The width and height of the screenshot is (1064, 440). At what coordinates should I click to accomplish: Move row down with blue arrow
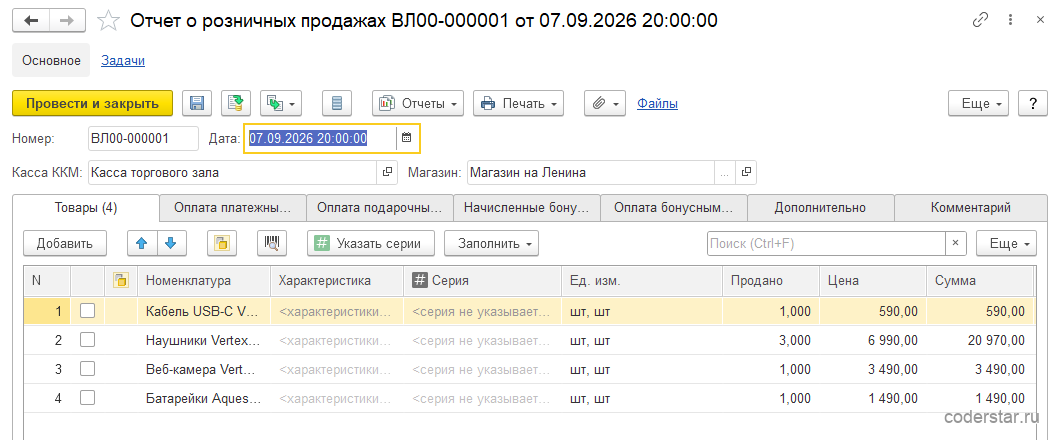(x=172, y=243)
